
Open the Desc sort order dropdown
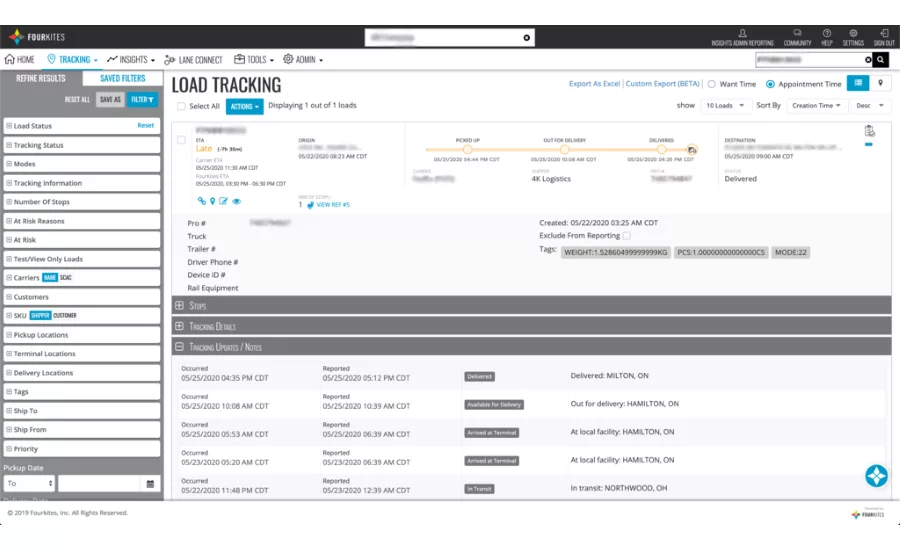[x=870, y=106]
